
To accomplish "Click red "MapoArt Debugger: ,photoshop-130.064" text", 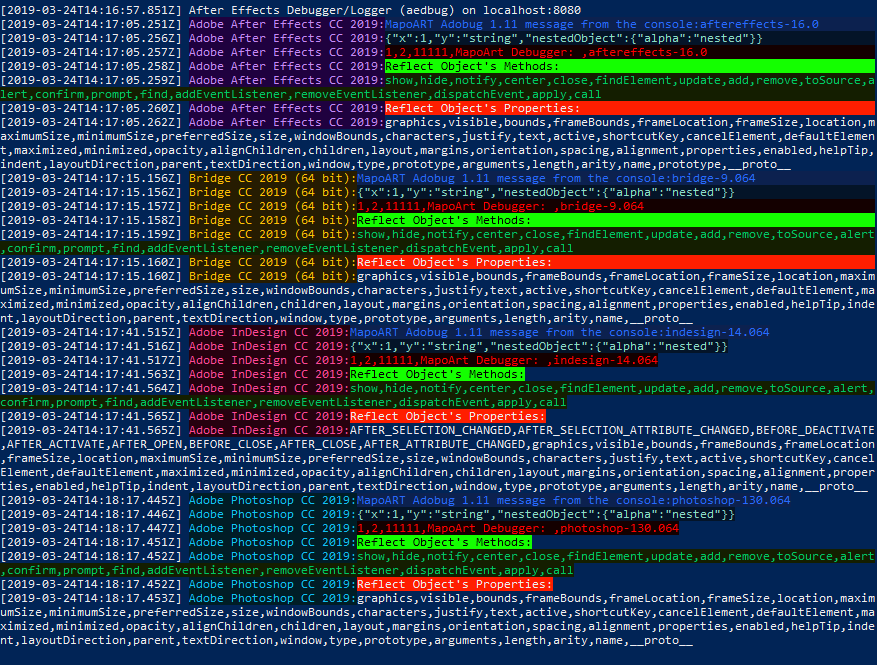I will pos(517,528).
